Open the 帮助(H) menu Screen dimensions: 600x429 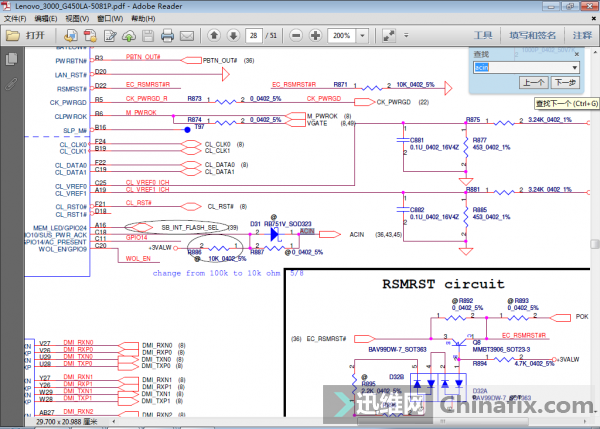click(143, 18)
